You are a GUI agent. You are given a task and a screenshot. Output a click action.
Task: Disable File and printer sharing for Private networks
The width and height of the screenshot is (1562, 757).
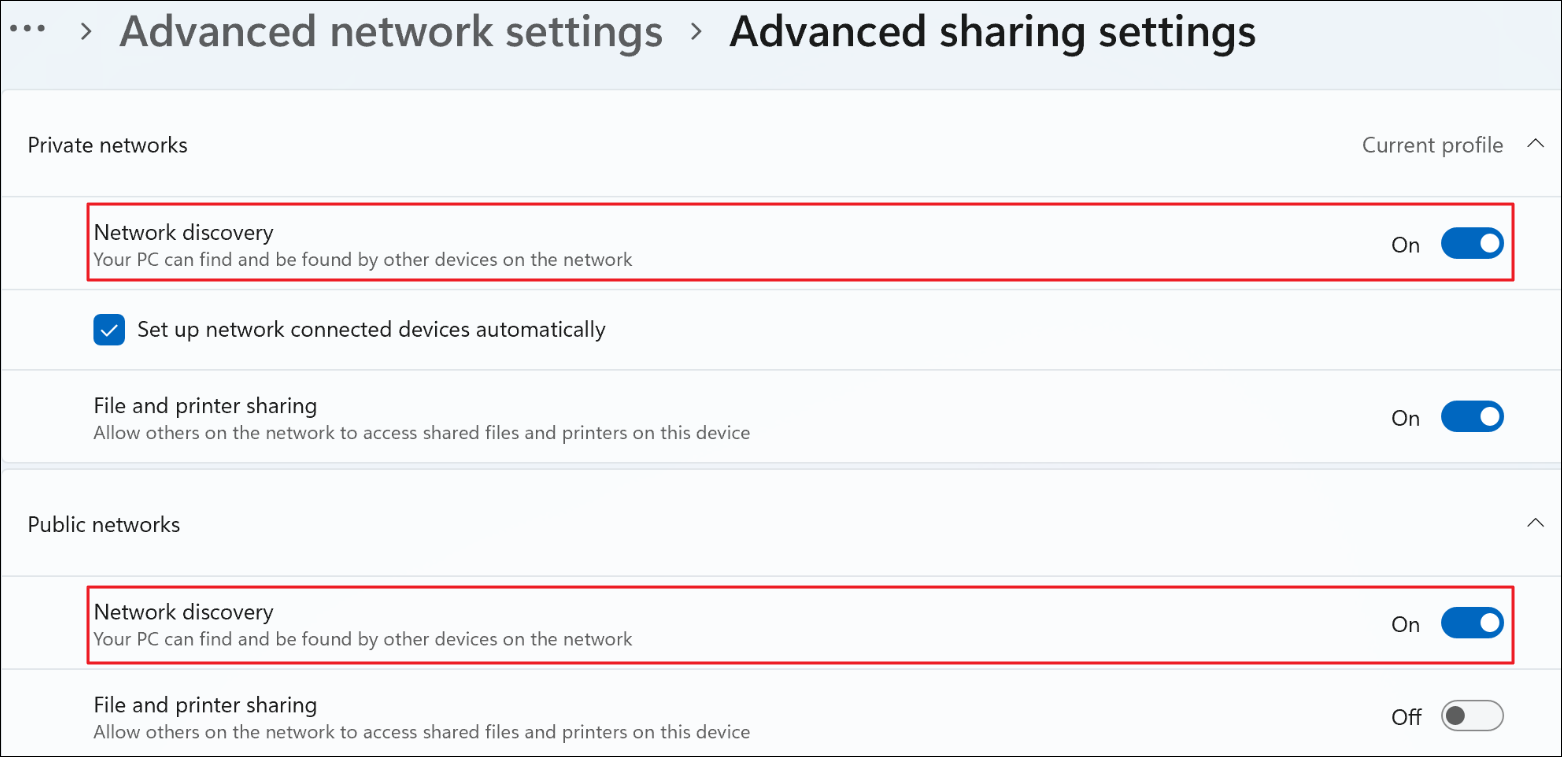coord(1472,417)
